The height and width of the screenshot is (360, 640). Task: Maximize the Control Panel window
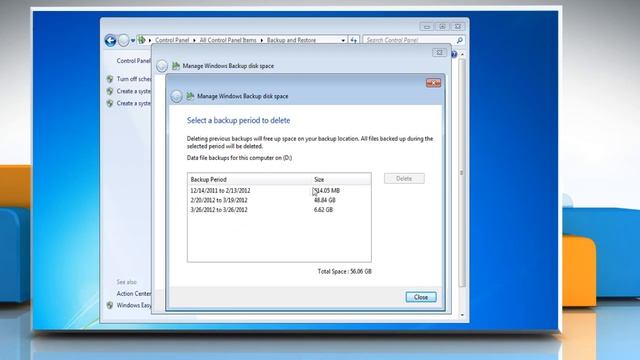coord(442,27)
